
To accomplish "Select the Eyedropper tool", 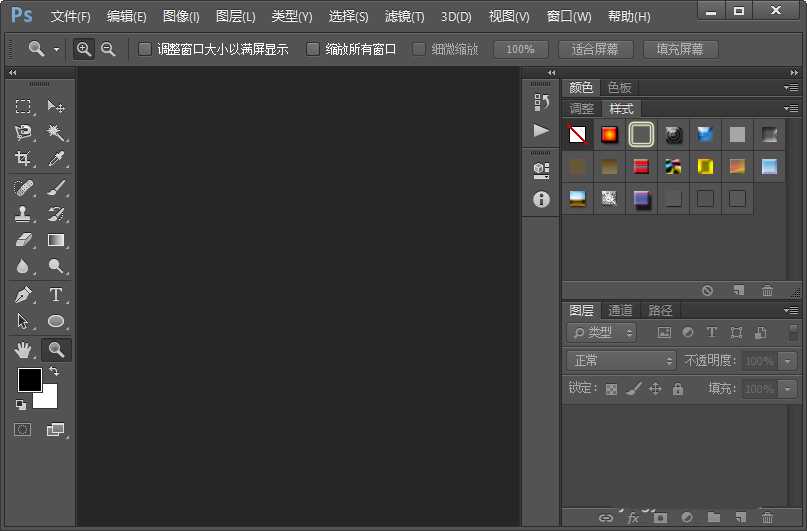I will [x=56, y=159].
